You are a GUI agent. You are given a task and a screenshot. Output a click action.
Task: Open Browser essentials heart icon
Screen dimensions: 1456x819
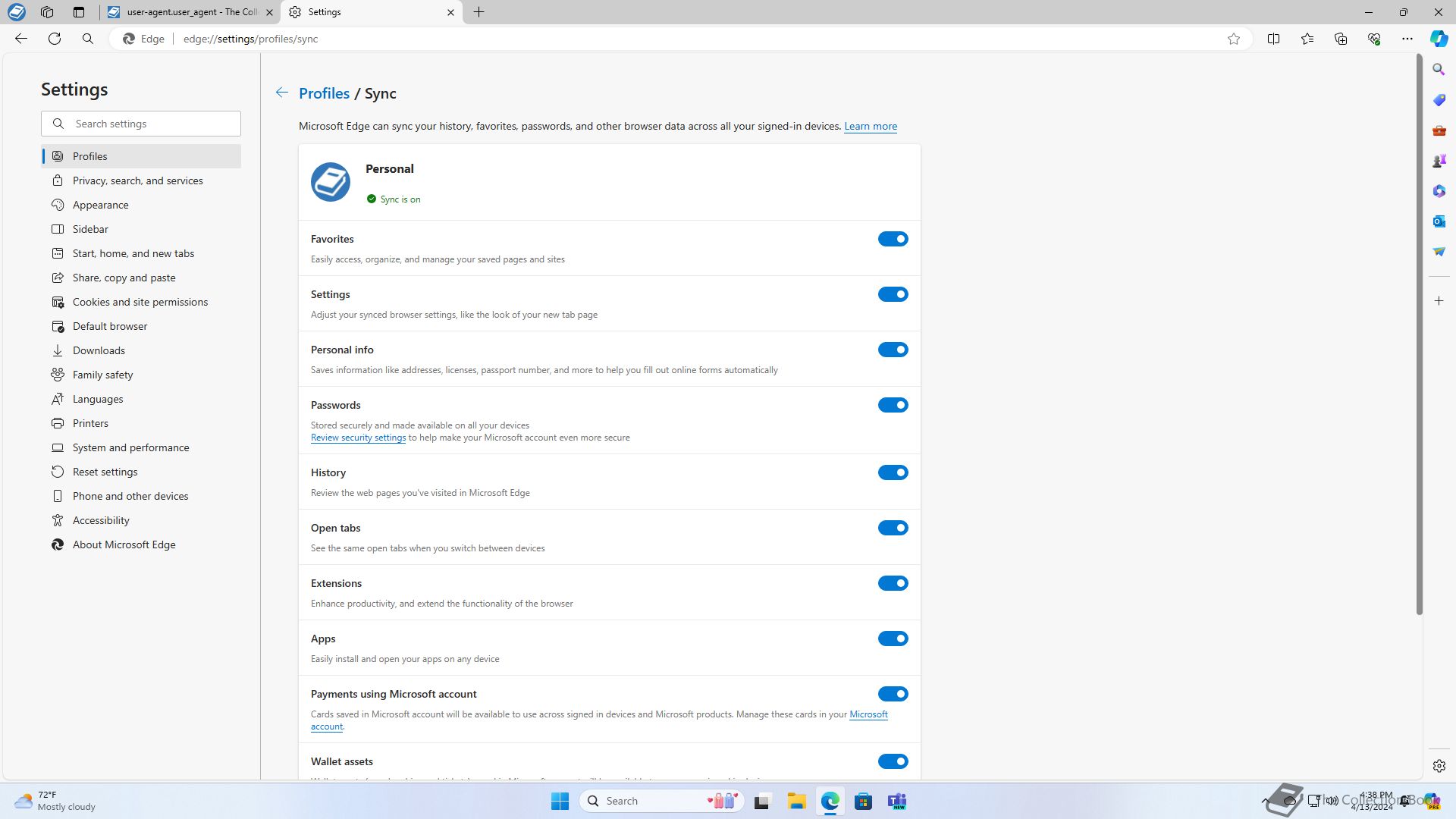[x=1374, y=39]
